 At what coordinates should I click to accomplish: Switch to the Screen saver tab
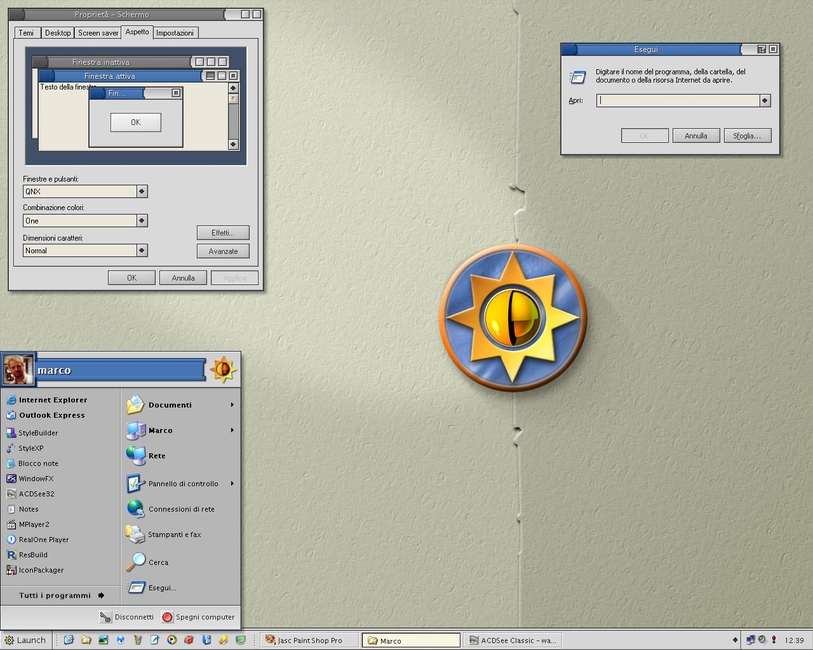97,33
